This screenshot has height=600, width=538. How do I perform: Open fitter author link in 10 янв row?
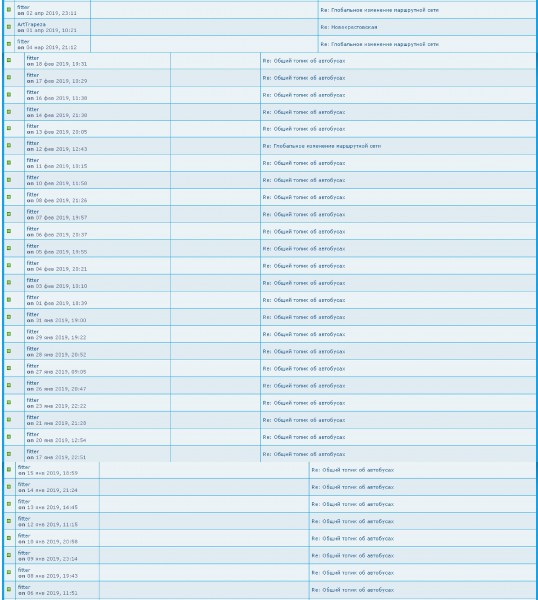point(24,536)
